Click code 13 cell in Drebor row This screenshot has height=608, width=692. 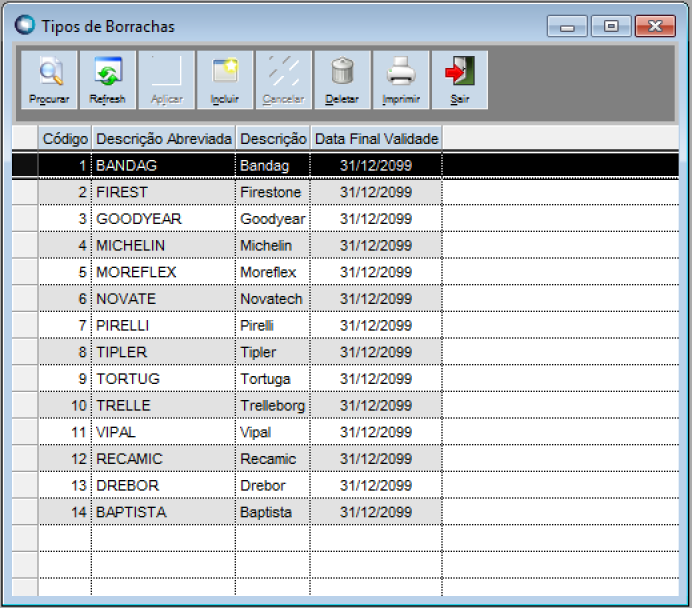pos(65,485)
